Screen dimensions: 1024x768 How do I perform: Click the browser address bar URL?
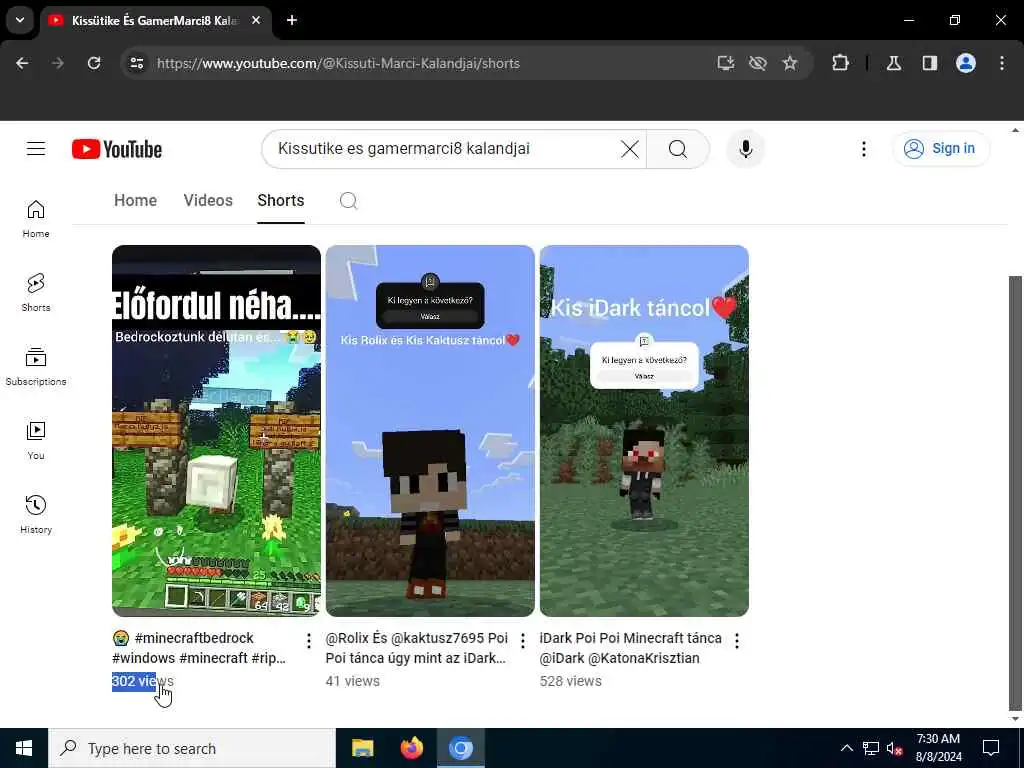[338, 63]
